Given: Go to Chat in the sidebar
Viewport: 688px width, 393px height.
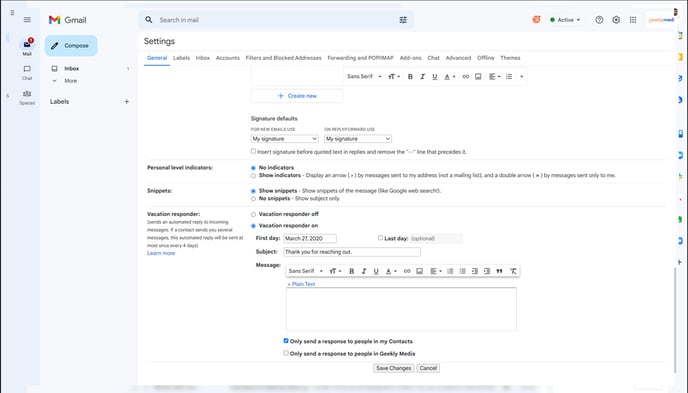Looking at the screenshot, I should (x=27, y=72).
